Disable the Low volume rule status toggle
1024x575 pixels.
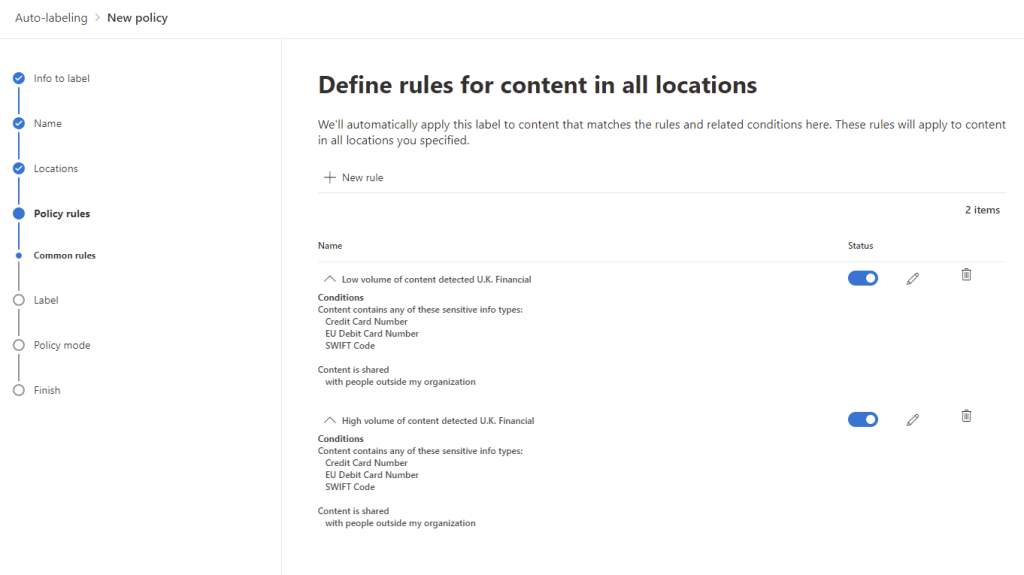[862, 278]
